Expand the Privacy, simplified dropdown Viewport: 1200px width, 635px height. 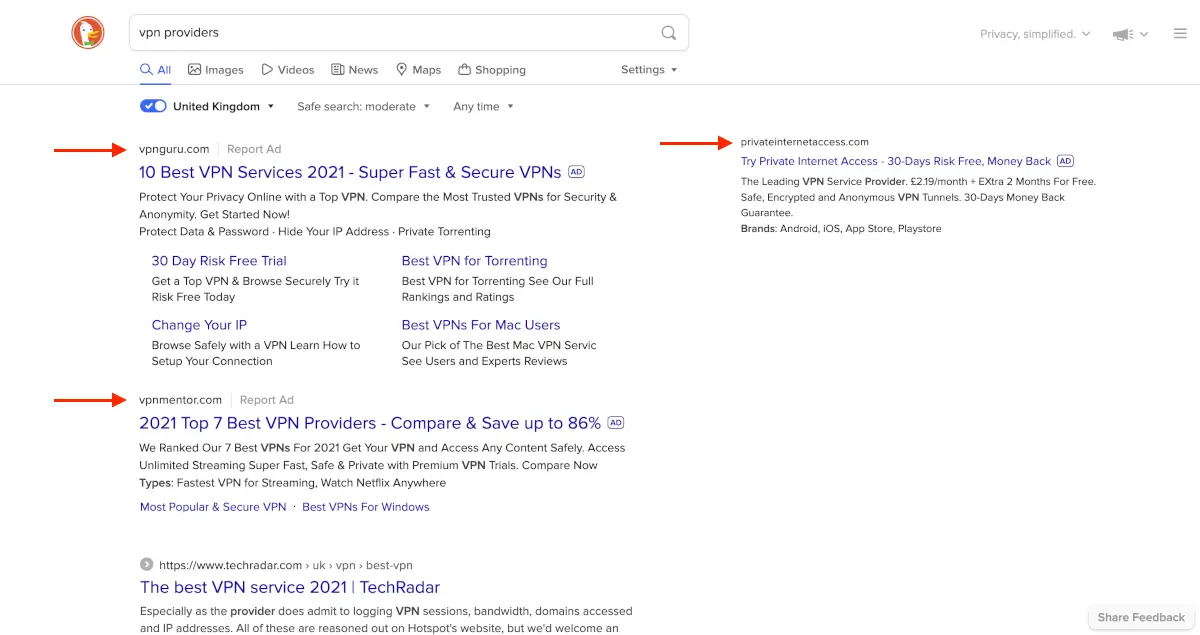coord(1035,34)
